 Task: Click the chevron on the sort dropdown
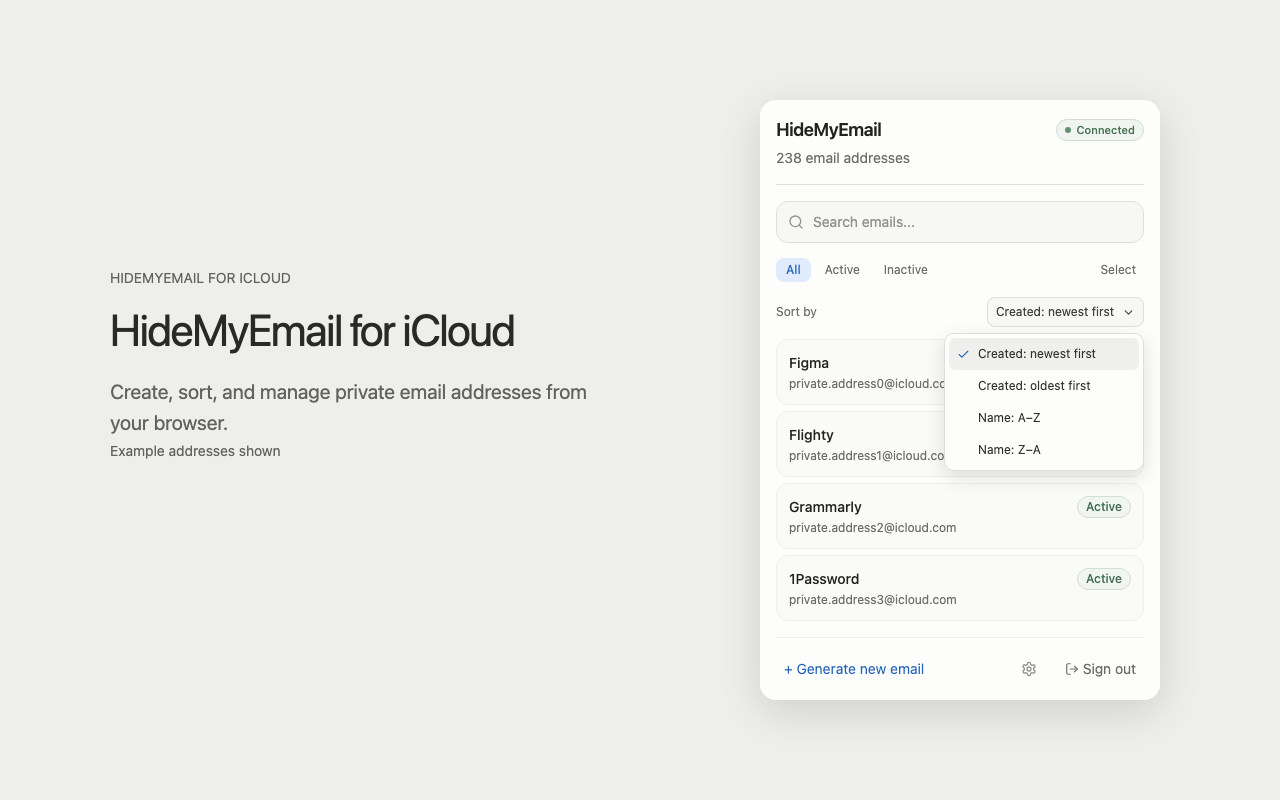pos(1129,312)
